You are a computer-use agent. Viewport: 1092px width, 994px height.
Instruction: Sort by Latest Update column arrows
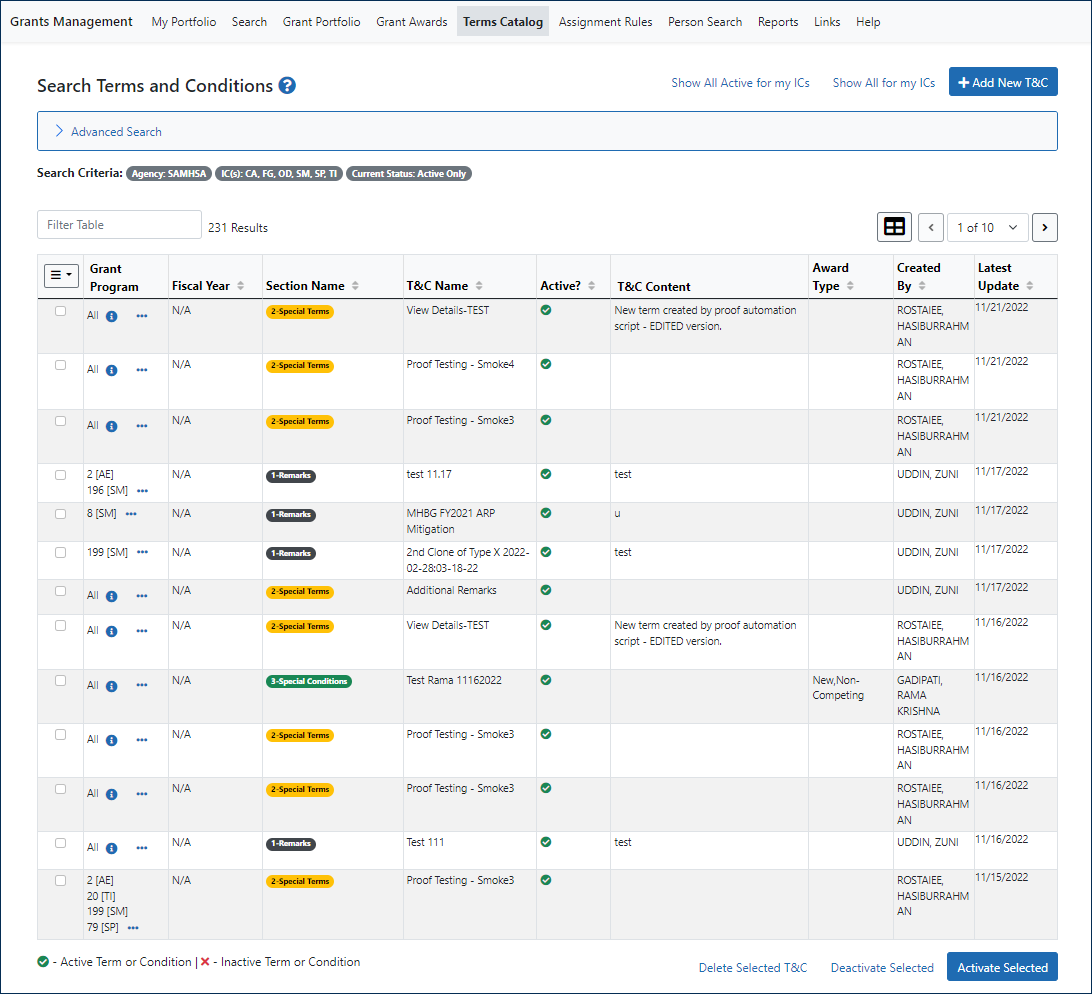(1030, 286)
